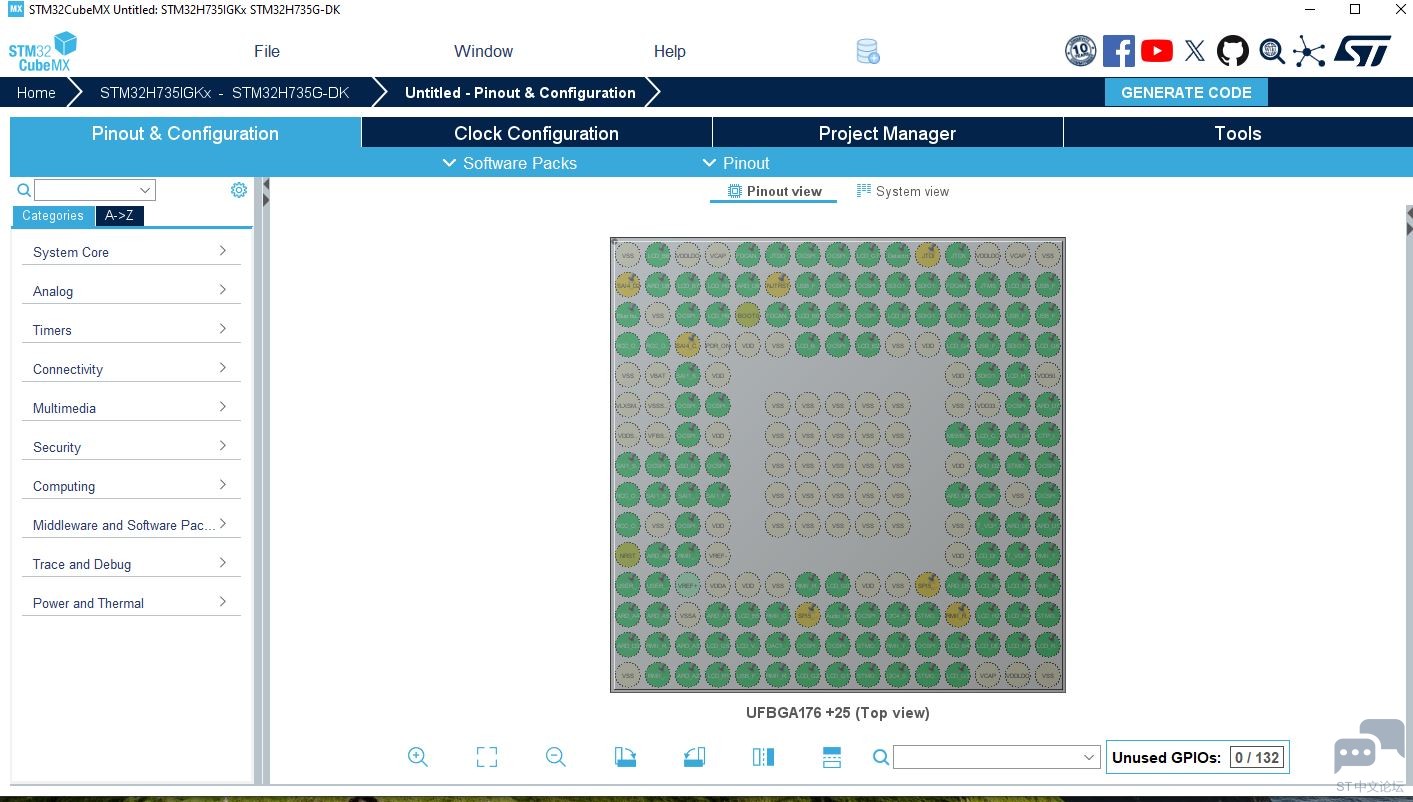Image resolution: width=1413 pixels, height=802 pixels.
Task: Switch to the Tools tab
Action: click(1238, 133)
